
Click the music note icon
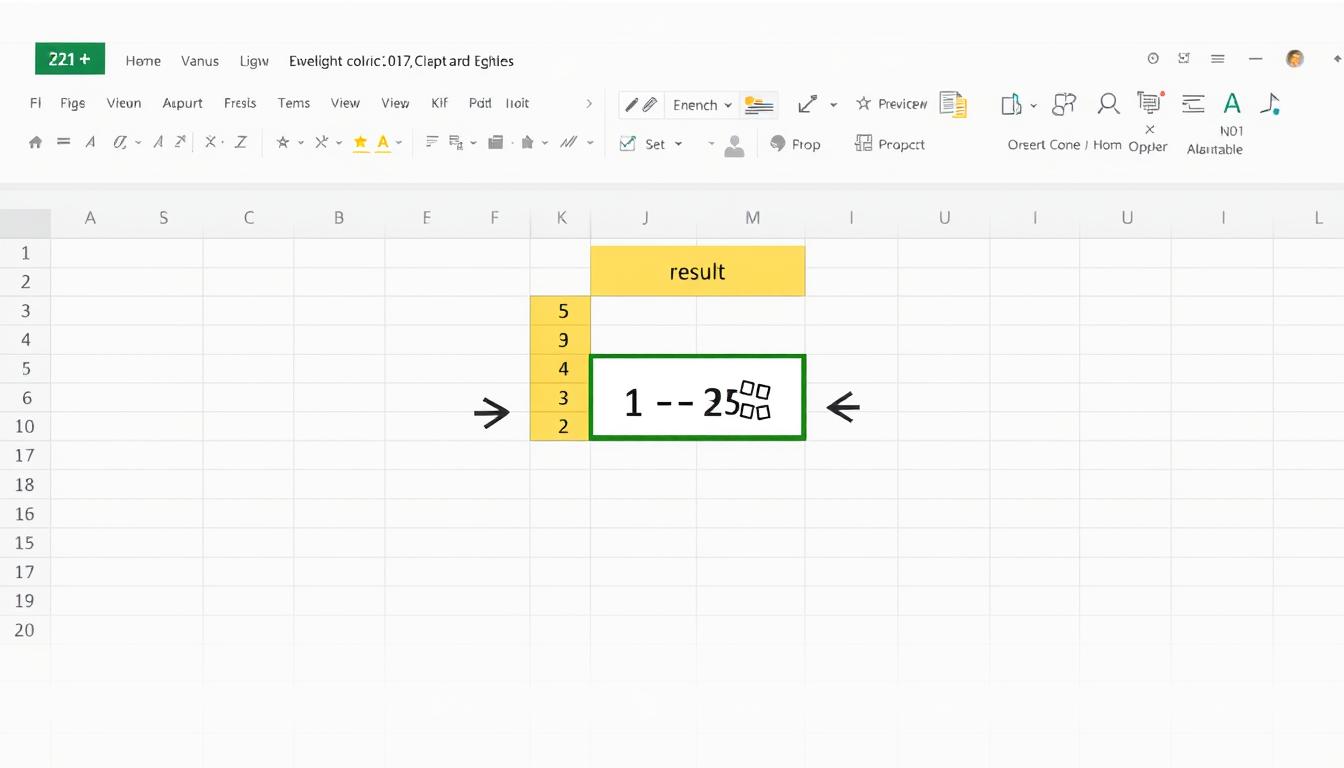tap(1270, 103)
